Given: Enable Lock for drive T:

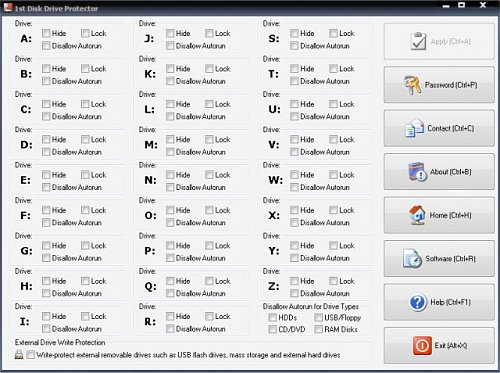Looking at the screenshot, I should click(x=333, y=69).
